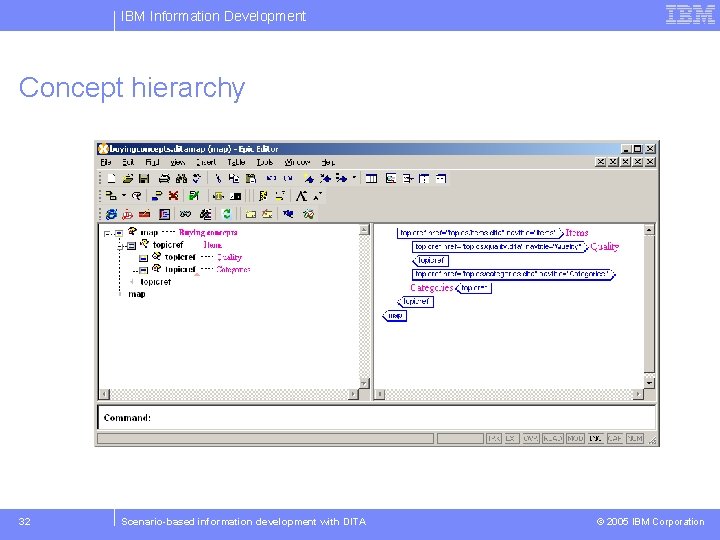Click the Quality topicref opening tag
The height and width of the screenshot is (540, 720).
(x=499, y=247)
